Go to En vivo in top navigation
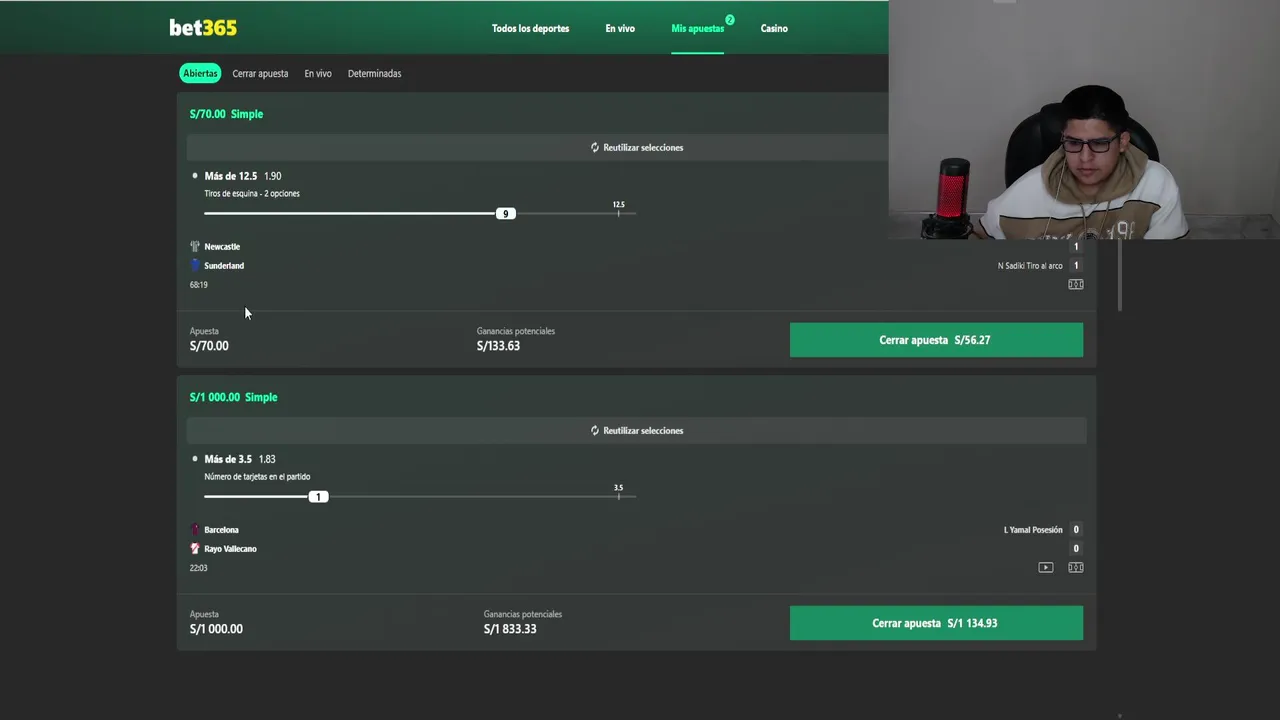This screenshot has height=720, width=1280. (620, 28)
